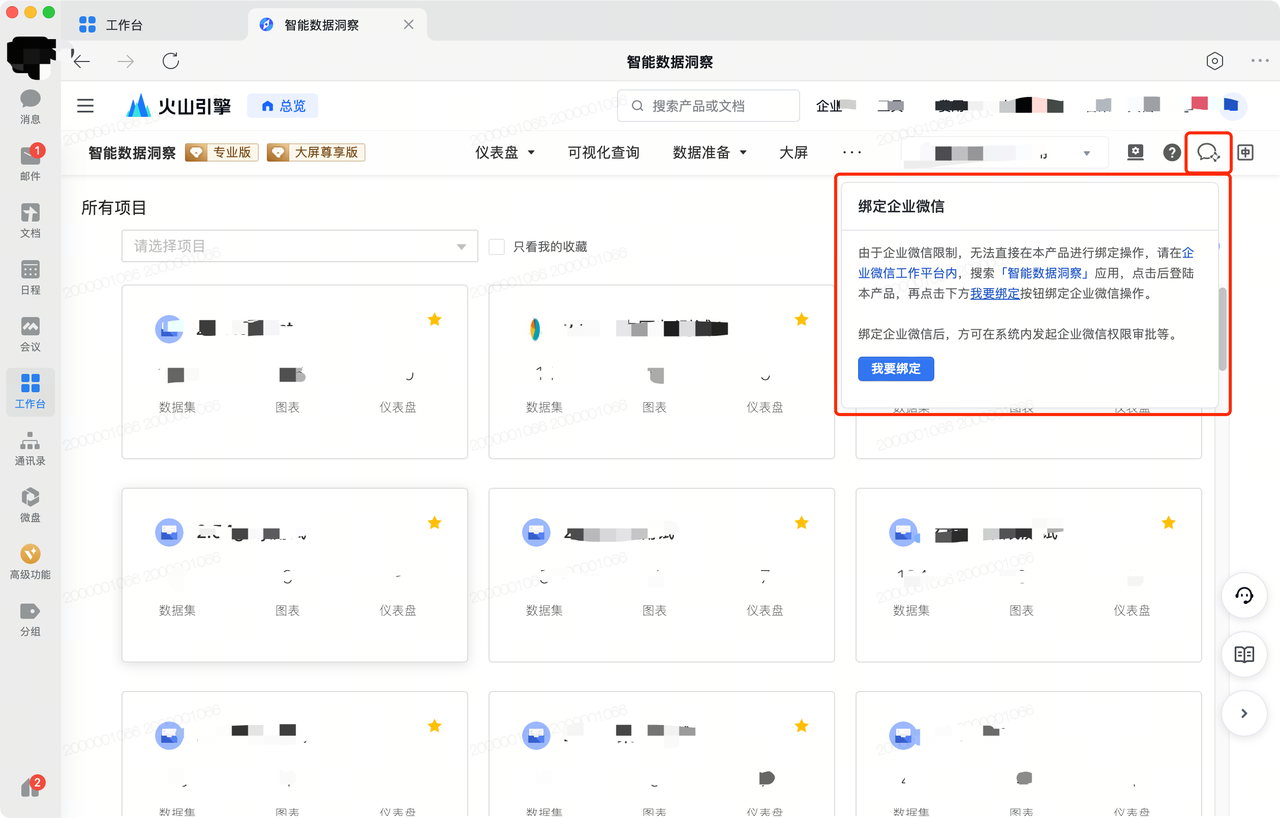Reload the page with the refresh icon
The width and height of the screenshot is (1280, 818).
171,61
